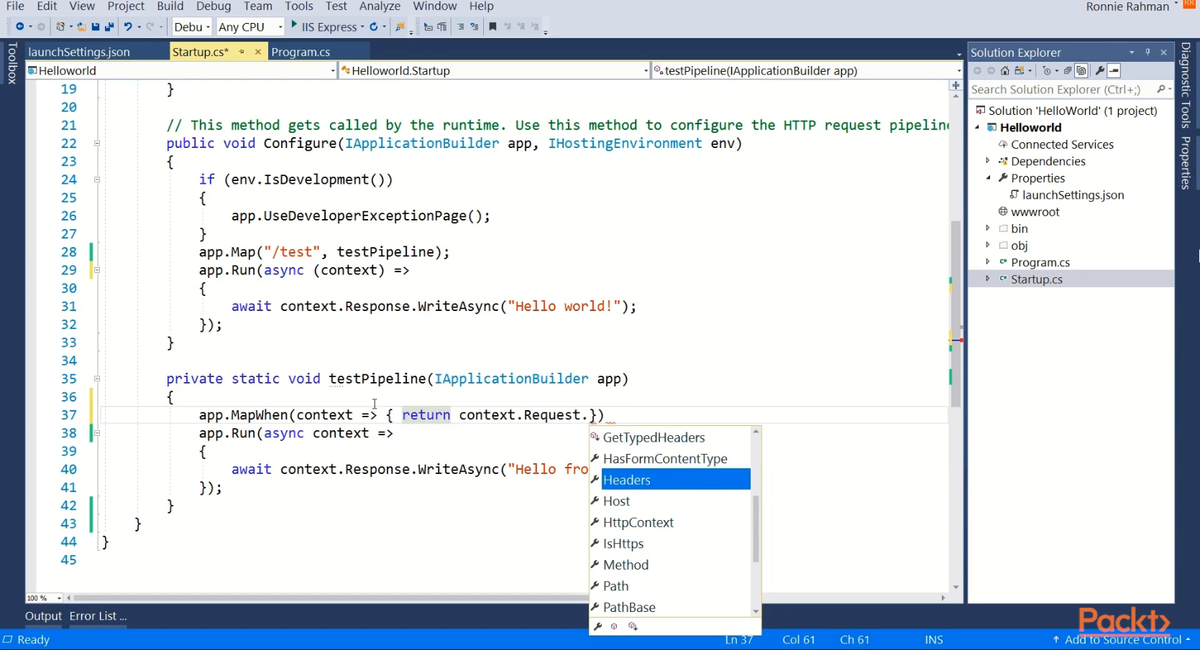Viewport: 1200px width, 650px height.
Task: Toggle the methods filter in IntelliSense footer
Action: [x=615, y=627]
